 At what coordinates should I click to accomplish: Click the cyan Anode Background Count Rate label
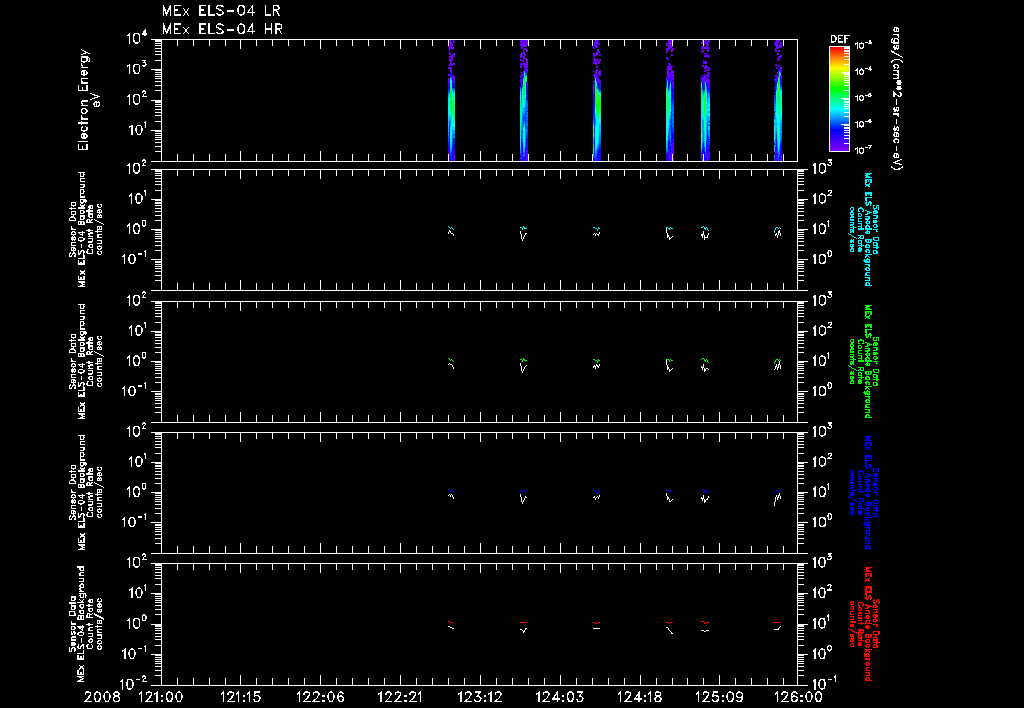tap(863, 229)
